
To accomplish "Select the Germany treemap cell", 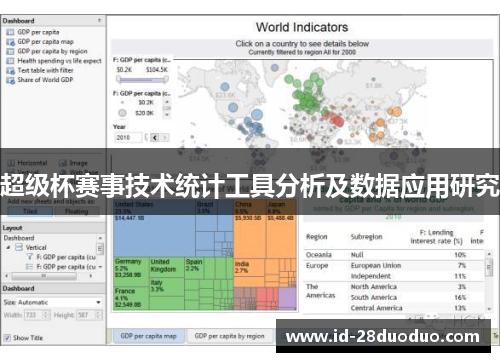I will tap(131, 272).
